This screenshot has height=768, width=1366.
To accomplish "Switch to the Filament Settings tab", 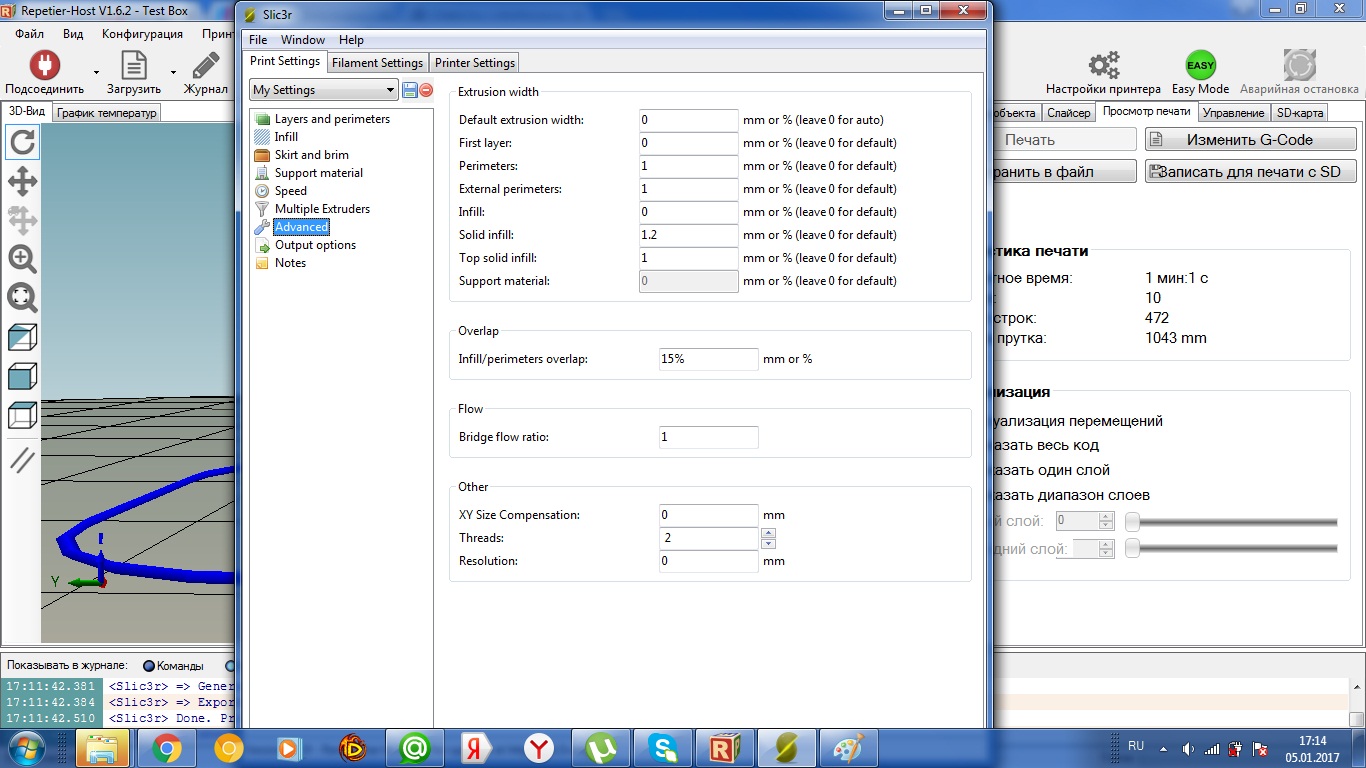I will [x=377, y=63].
